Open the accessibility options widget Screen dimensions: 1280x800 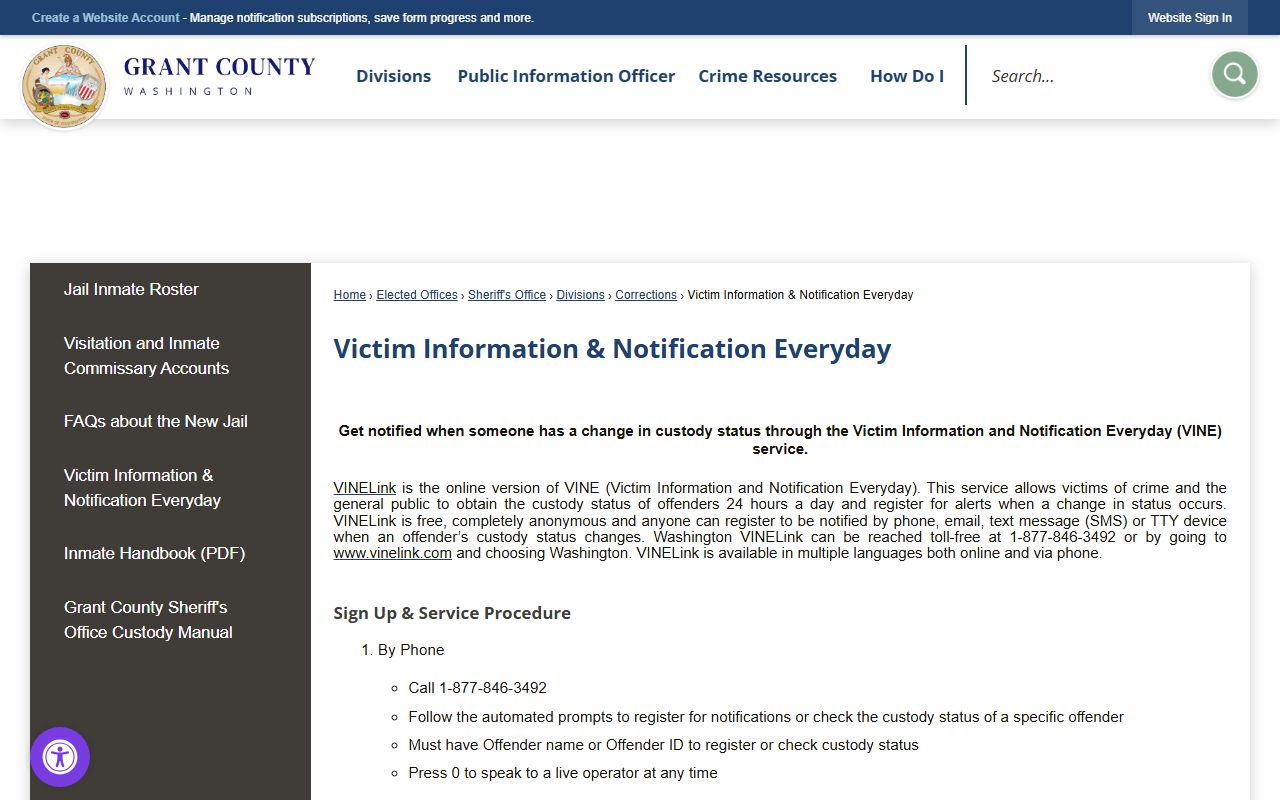(60, 757)
